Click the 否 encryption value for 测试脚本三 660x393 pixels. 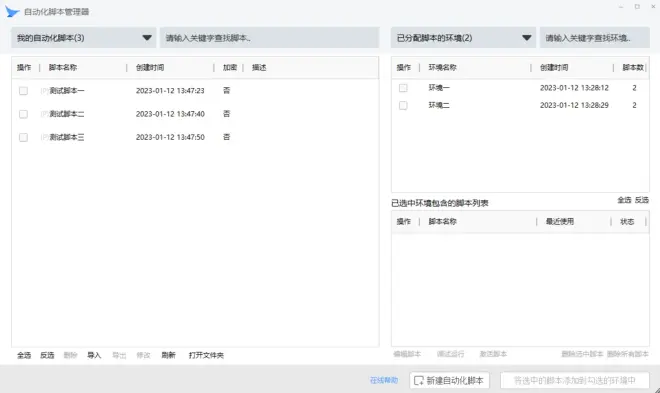[226, 137]
